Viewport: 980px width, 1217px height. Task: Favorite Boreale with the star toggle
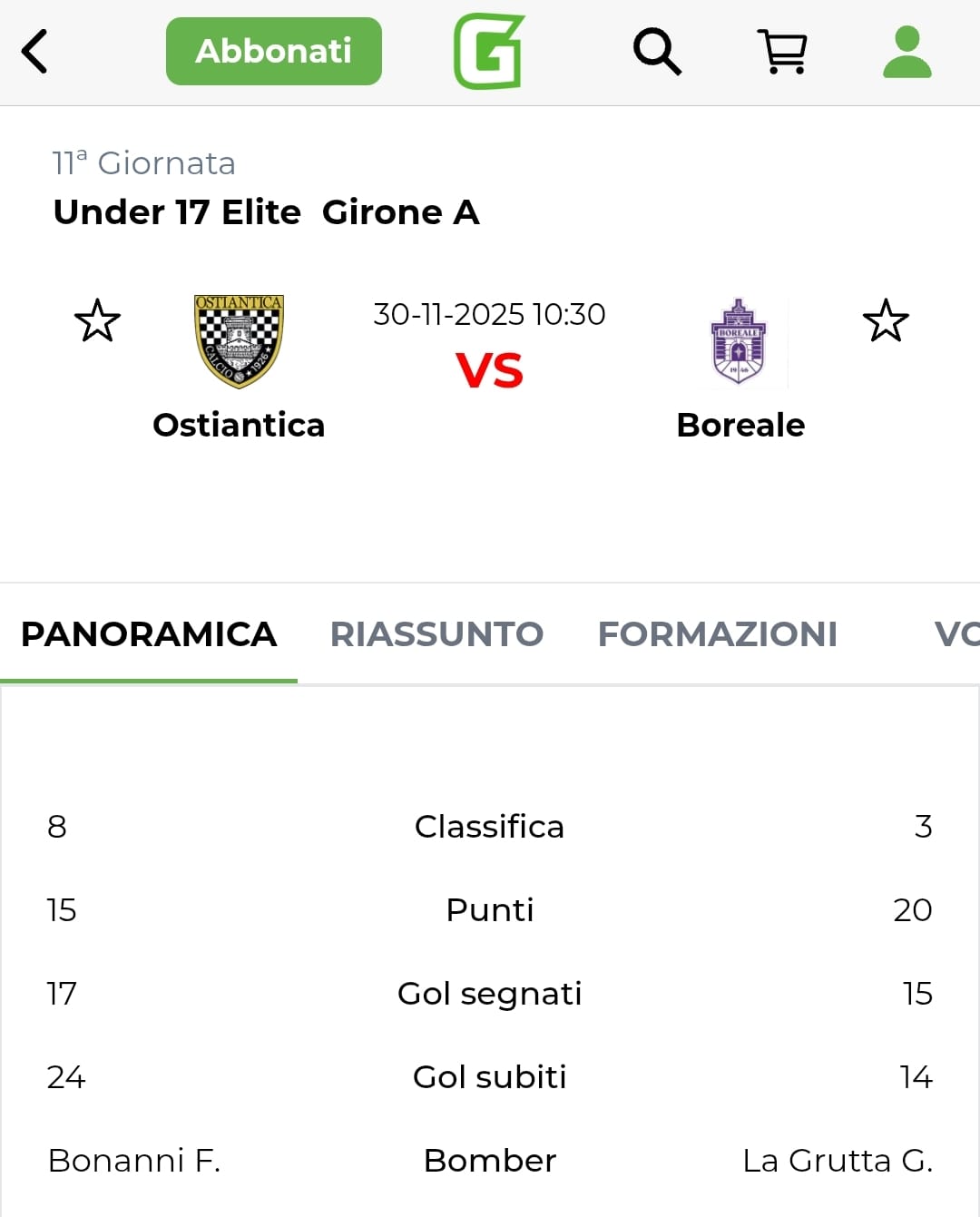pos(886,320)
